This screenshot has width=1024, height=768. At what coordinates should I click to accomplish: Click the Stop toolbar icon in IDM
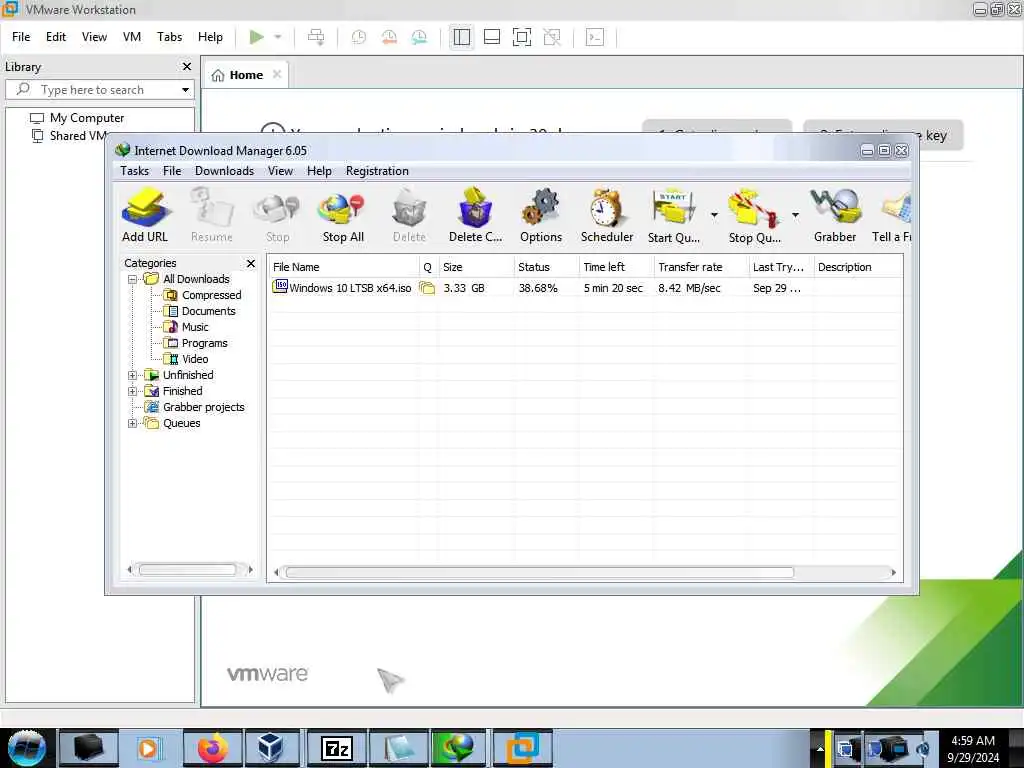tap(278, 216)
